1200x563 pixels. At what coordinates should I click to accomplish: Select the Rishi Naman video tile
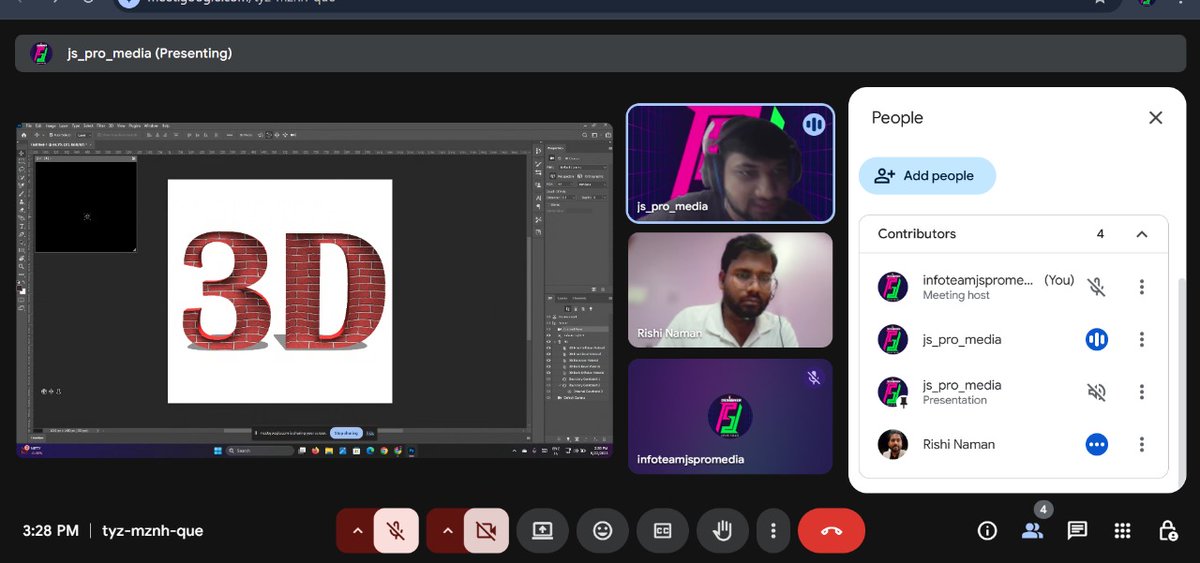point(730,290)
